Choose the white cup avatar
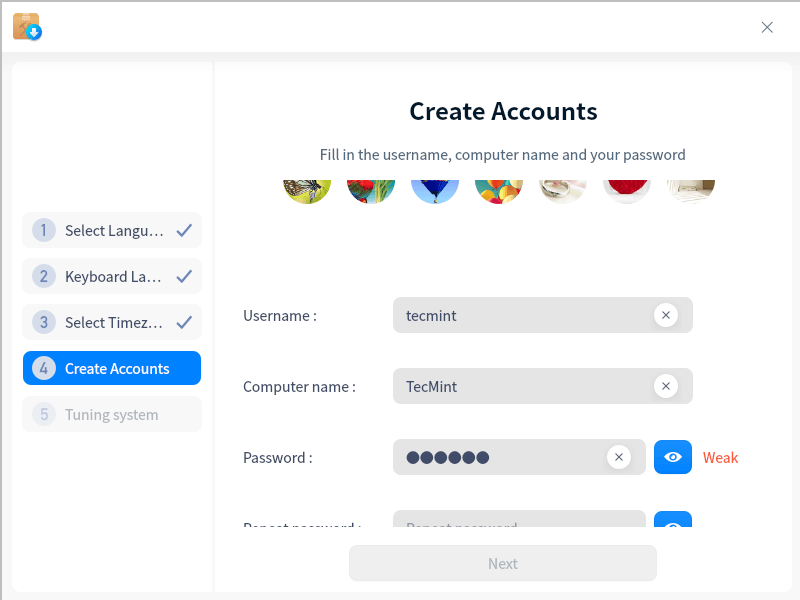The height and width of the screenshot is (600, 800). click(563, 189)
